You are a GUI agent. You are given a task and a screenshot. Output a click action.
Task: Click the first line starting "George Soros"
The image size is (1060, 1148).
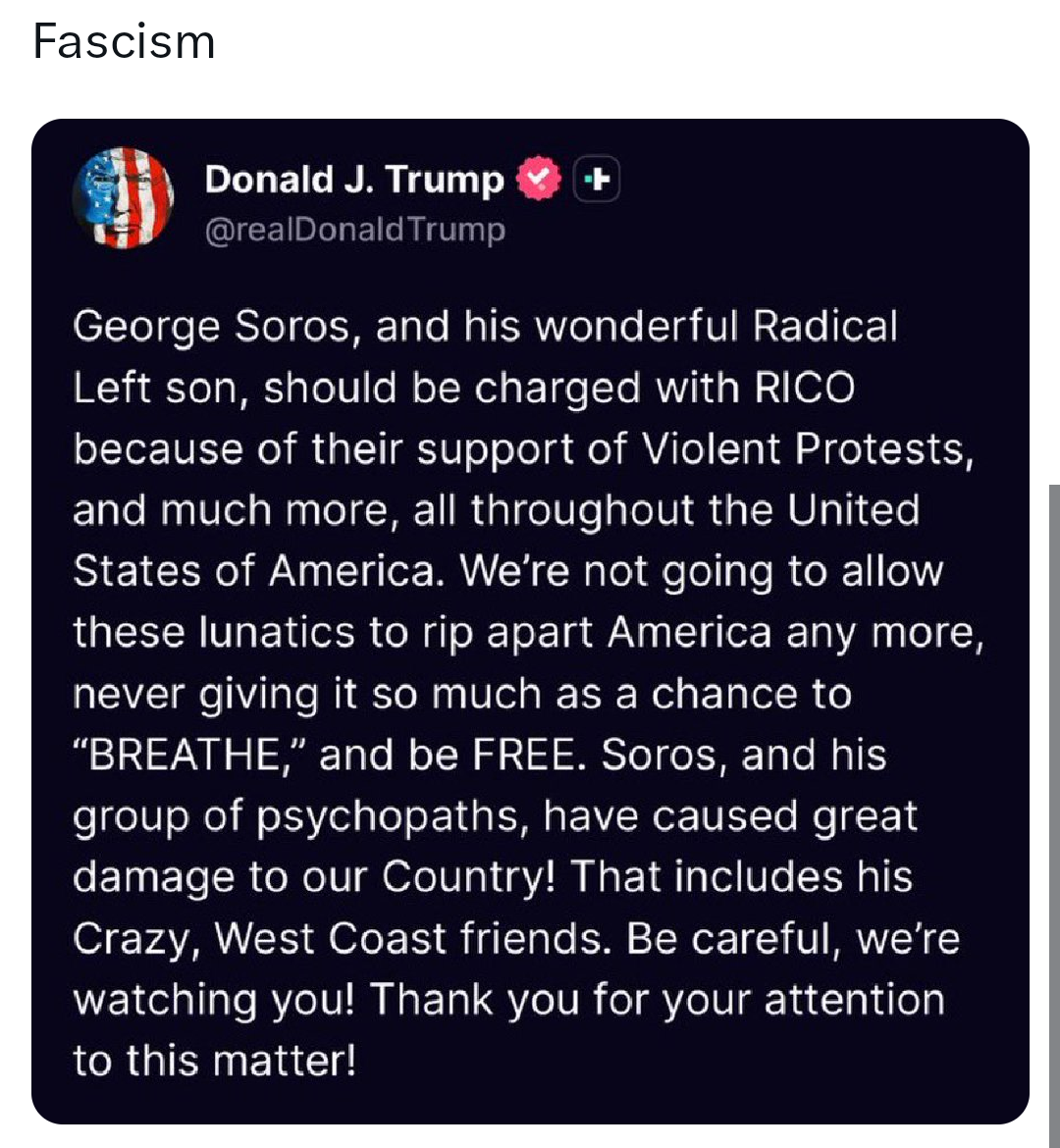485,327
